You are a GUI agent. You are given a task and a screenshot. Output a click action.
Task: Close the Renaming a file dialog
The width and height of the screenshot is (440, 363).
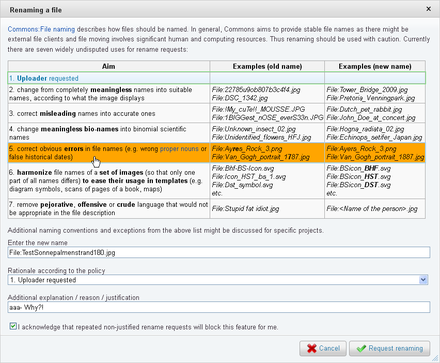[x=428, y=9]
